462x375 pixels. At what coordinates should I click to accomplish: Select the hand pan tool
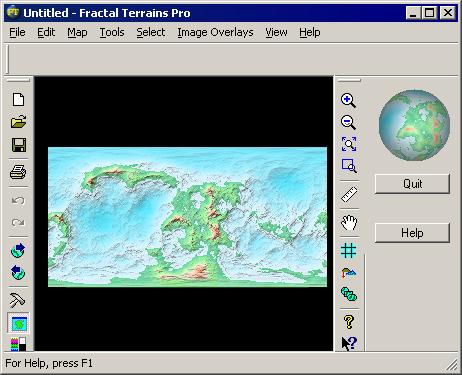click(349, 222)
